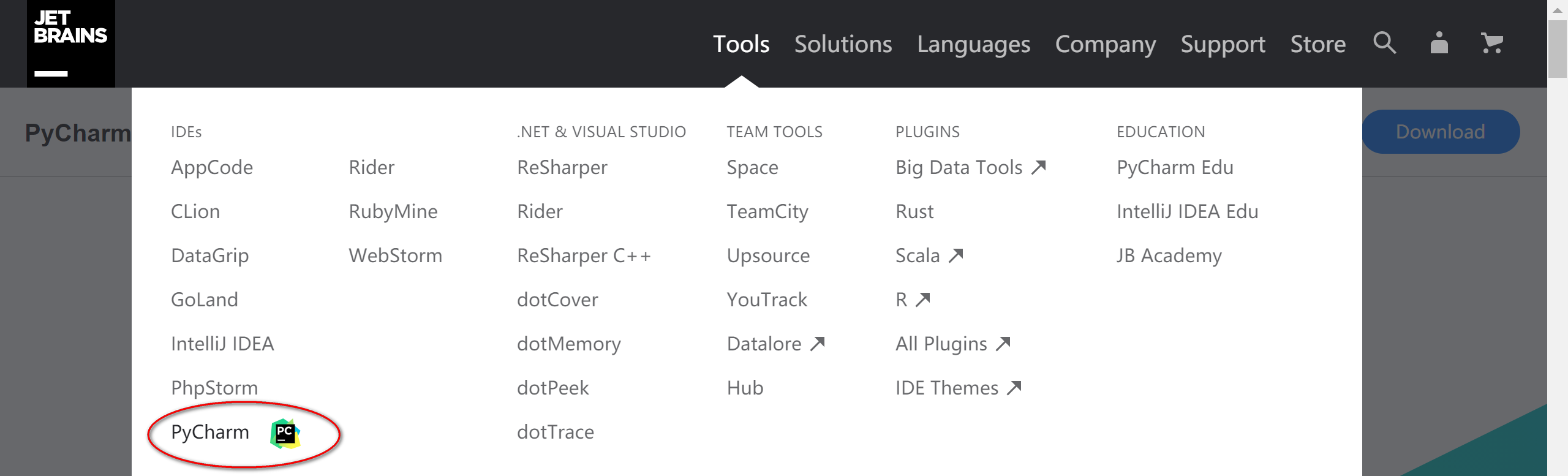Open IntelliJ IDEA in the IDEs column
1568x476 pixels.
[x=222, y=344]
